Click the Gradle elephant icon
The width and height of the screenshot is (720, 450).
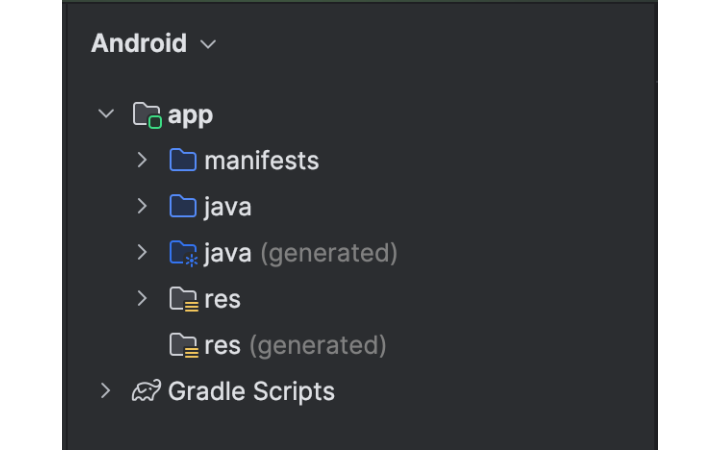pyautogui.click(x=147, y=391)
